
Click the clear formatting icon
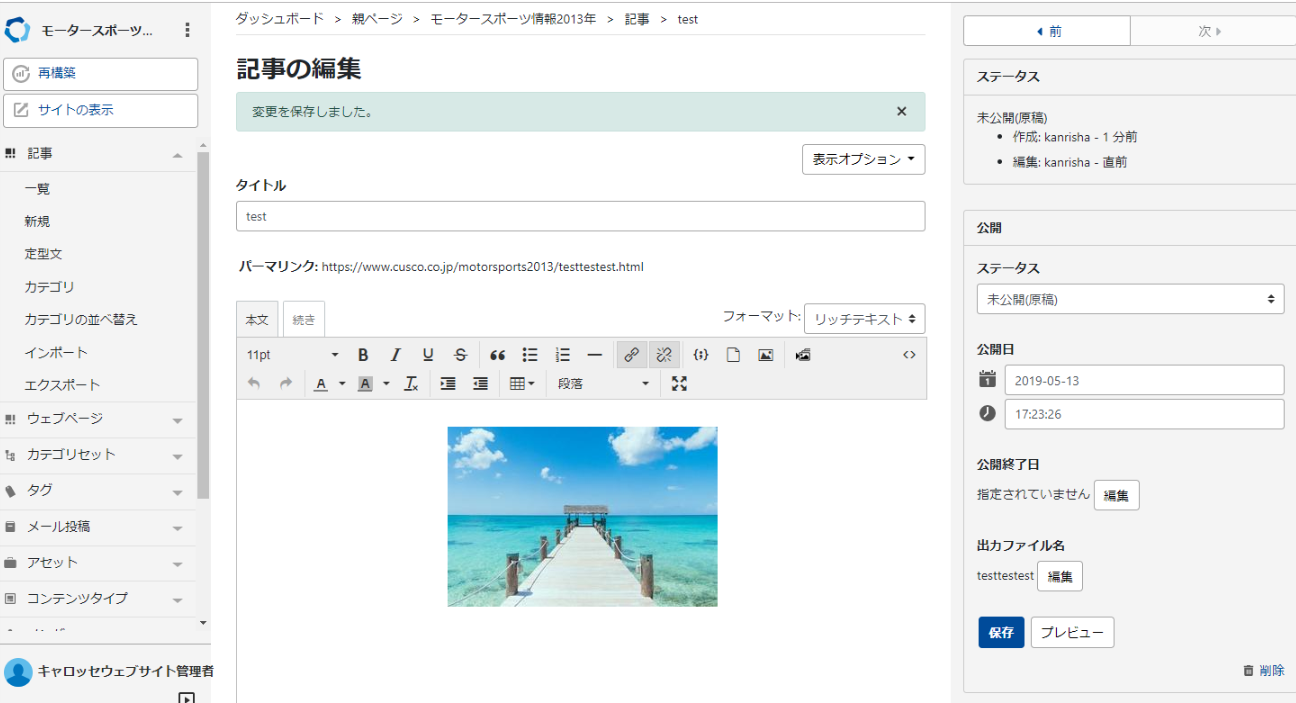click(411, 384)
